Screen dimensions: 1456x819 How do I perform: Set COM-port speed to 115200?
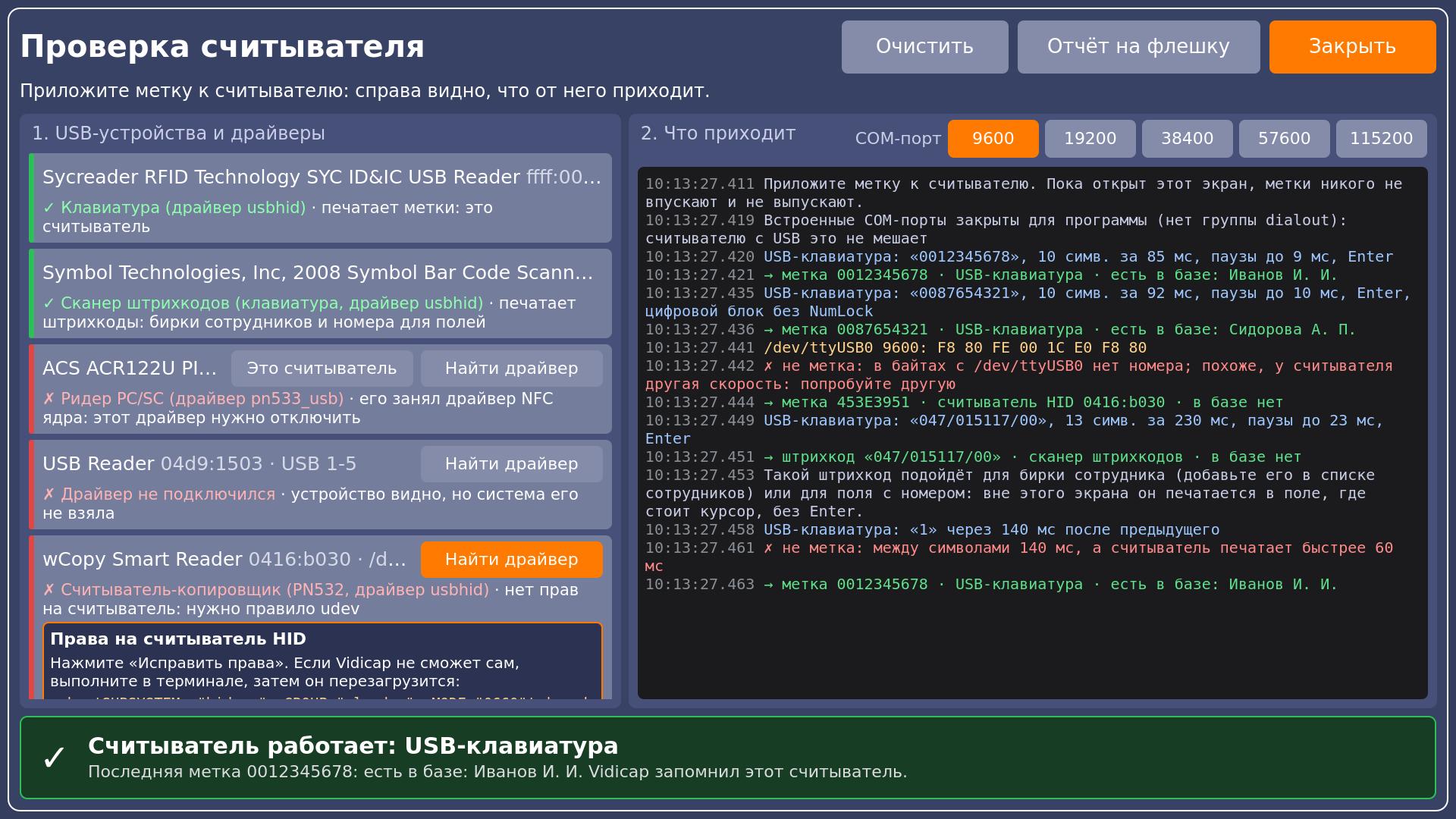pyautogui.click(x=1381, y=139)
